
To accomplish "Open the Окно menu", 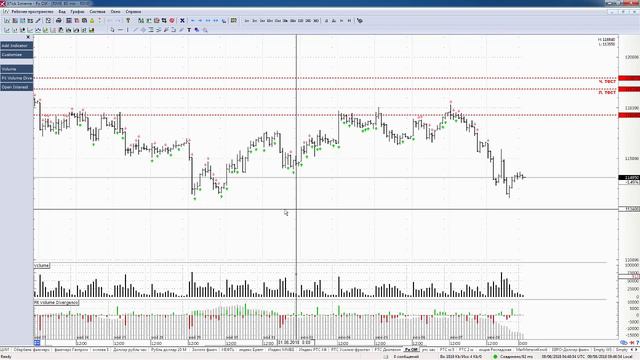I will [116, 12].
